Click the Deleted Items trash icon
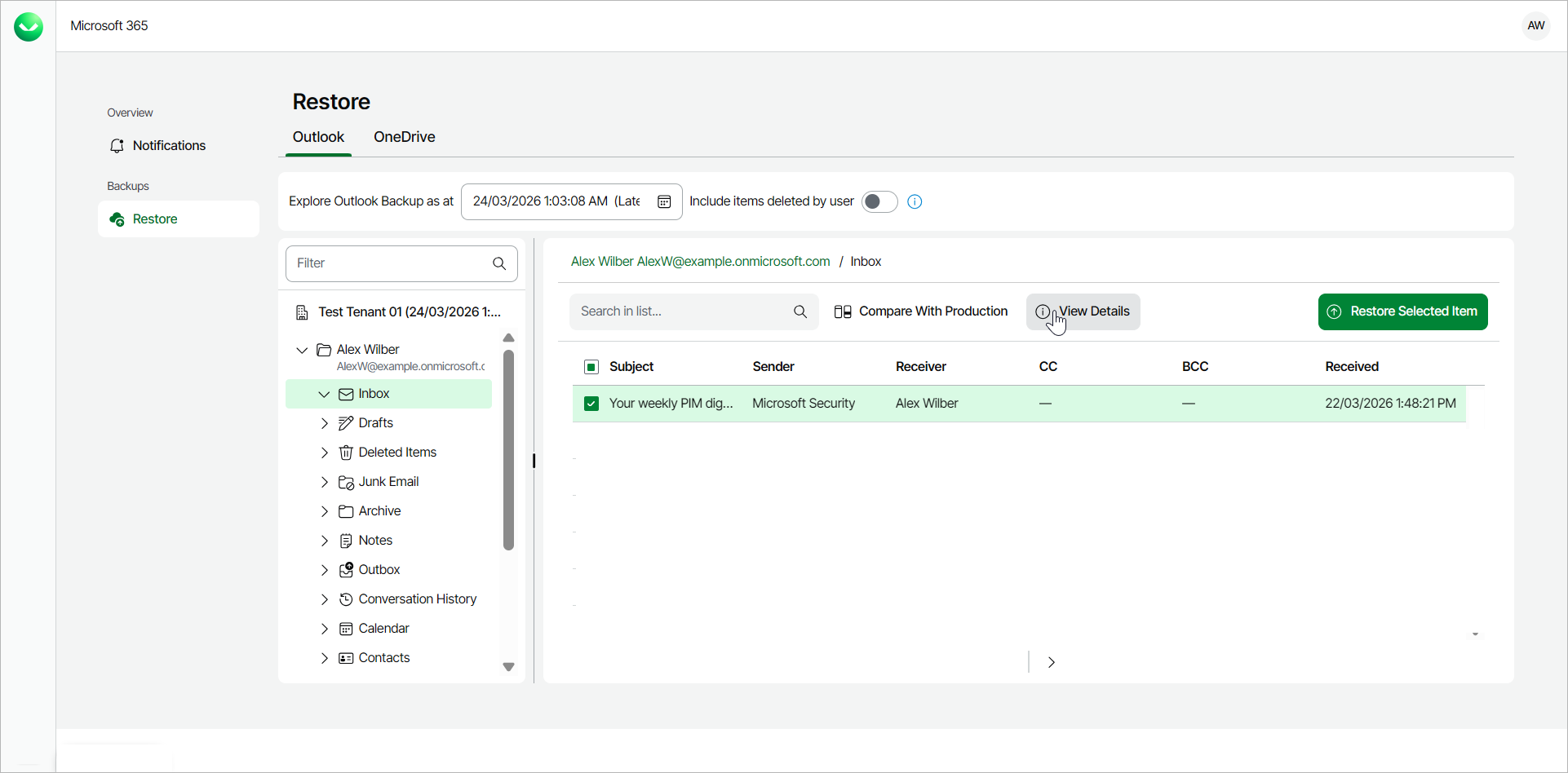The width and height of the screenshot is (1568, 773). (x=346, y=453)
